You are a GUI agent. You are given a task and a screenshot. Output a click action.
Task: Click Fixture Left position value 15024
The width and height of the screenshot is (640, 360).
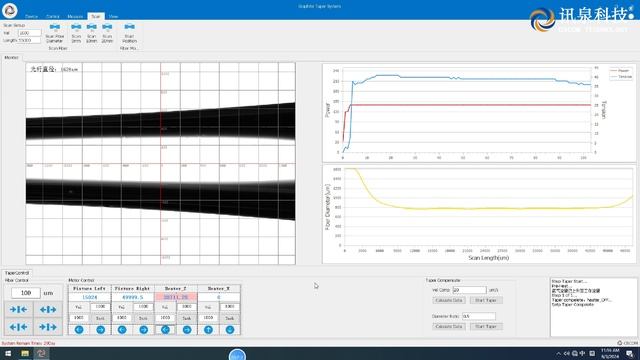[x=89, y=298]
